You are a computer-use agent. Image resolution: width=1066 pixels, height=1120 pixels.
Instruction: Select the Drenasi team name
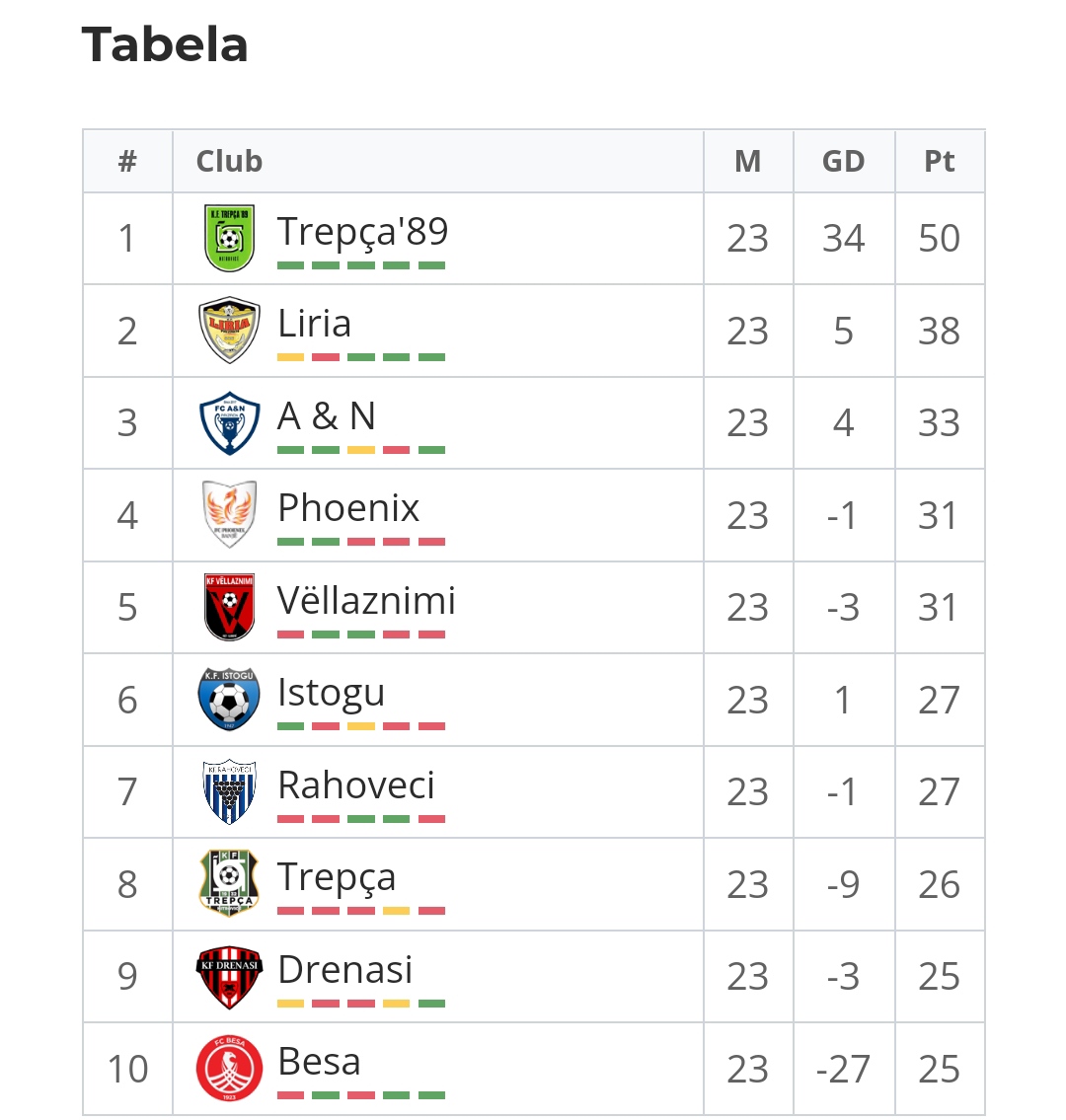(x=345, y=969)
